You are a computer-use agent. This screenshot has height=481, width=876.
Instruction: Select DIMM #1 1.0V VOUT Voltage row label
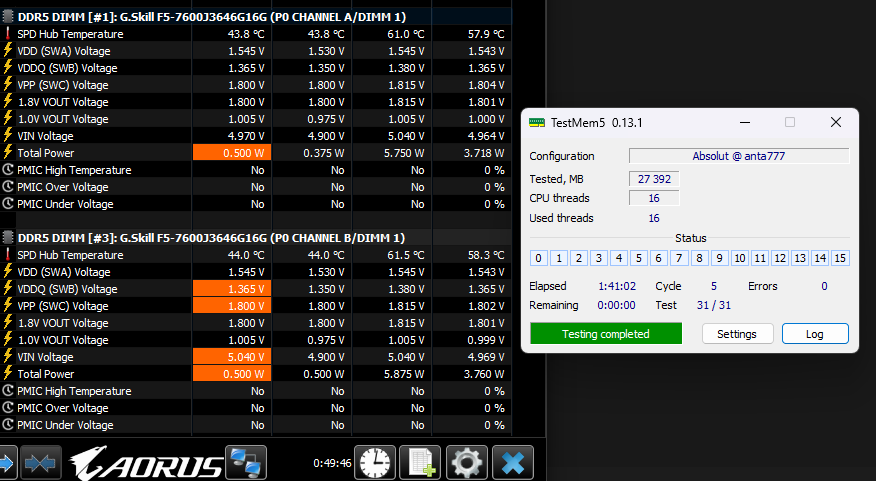coord(63,119)
